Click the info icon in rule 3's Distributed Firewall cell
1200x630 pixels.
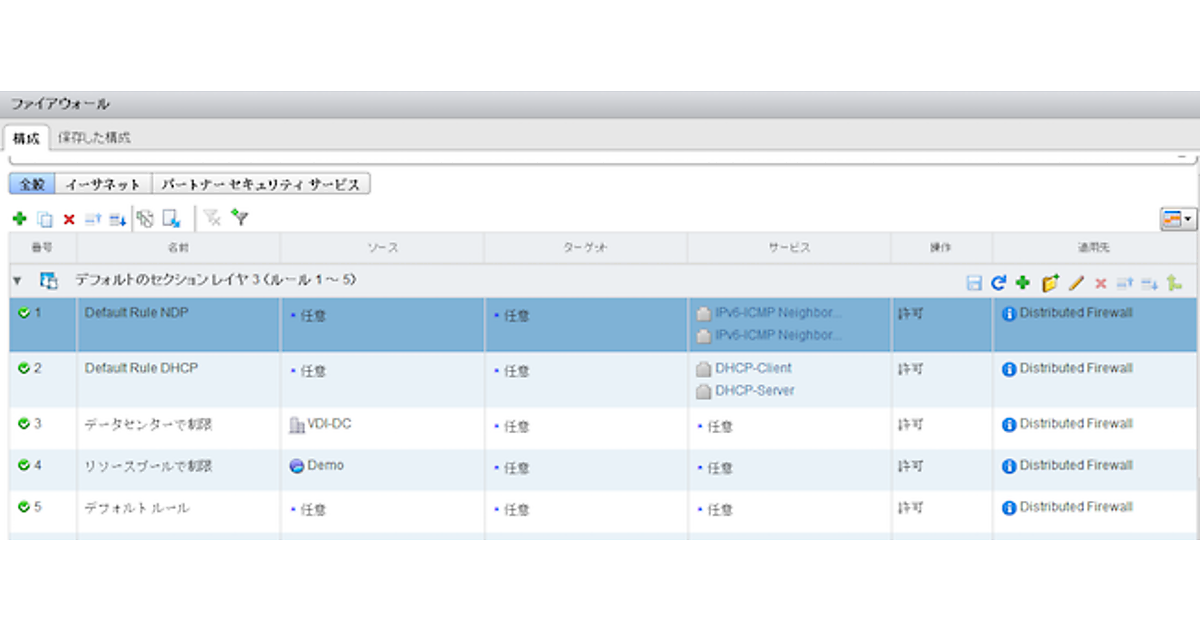(1009, 425)
